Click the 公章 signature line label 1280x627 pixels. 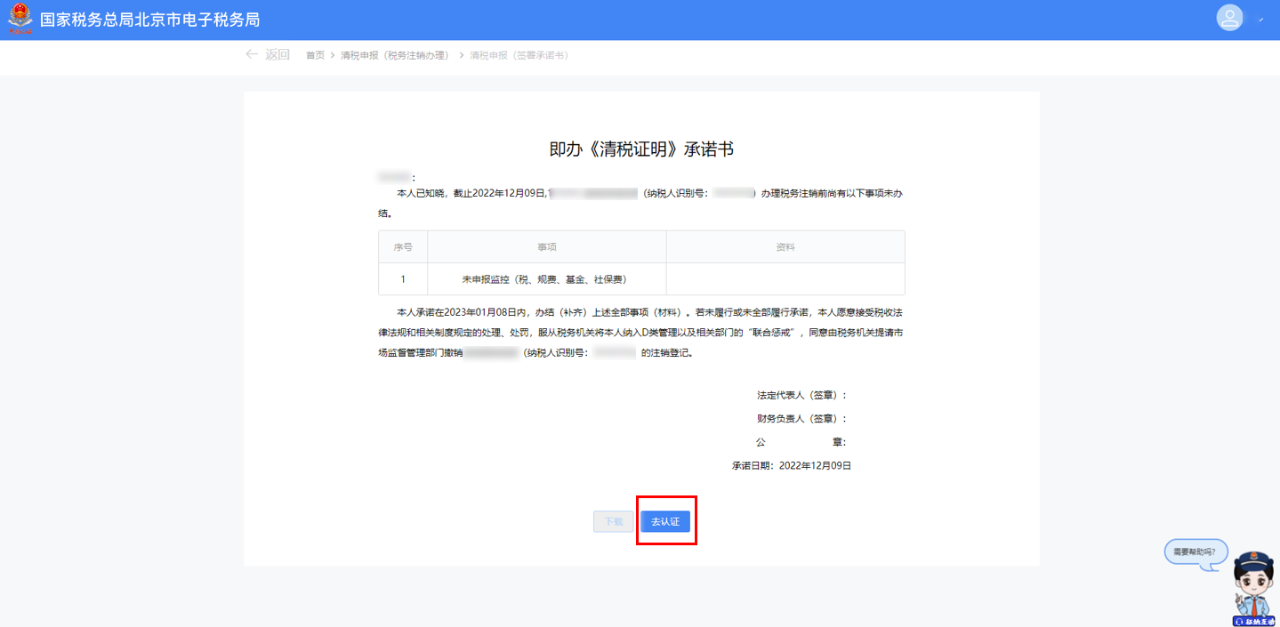point(802,442)
